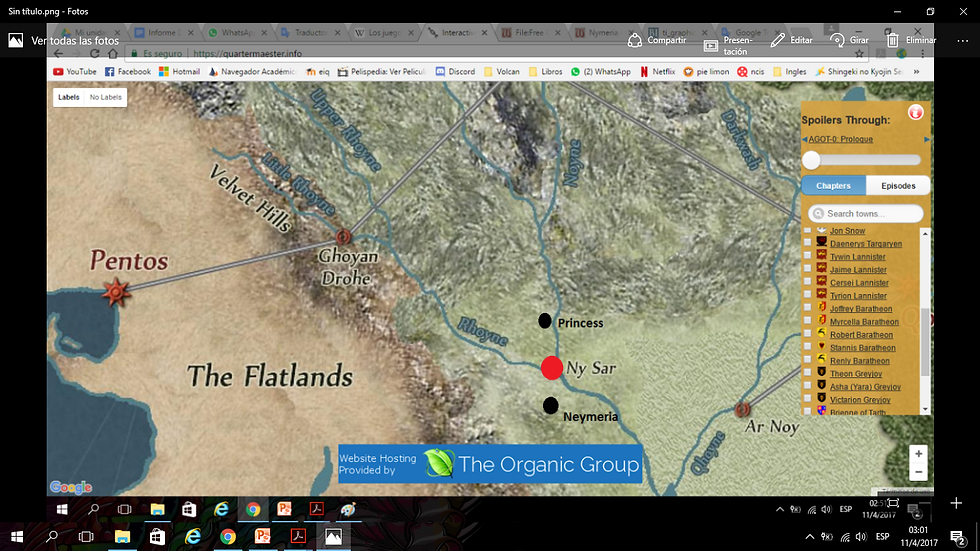Click the red Ny Sar dot
The width and height of the screenshot is (980, 551).
click(552, 368)
